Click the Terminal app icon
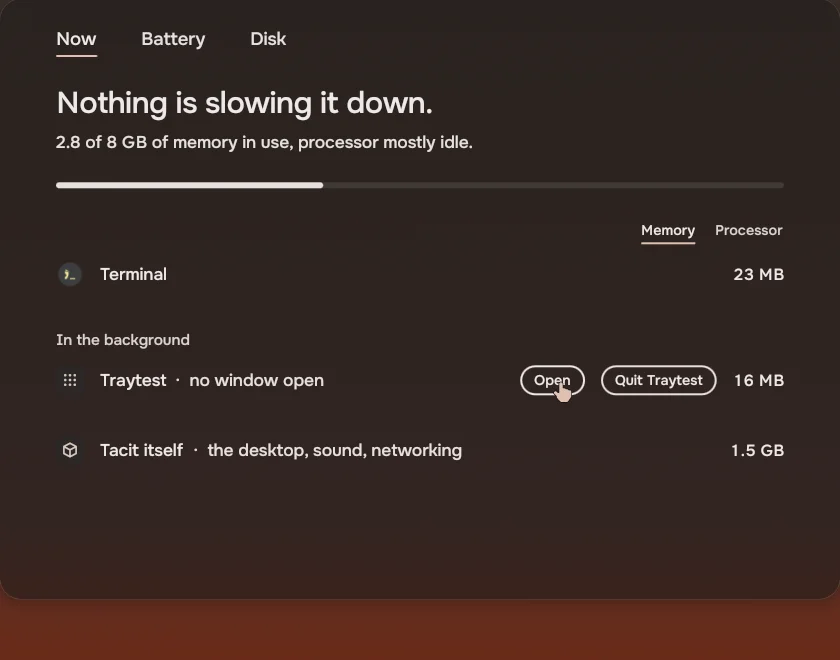 pos(70,274)
